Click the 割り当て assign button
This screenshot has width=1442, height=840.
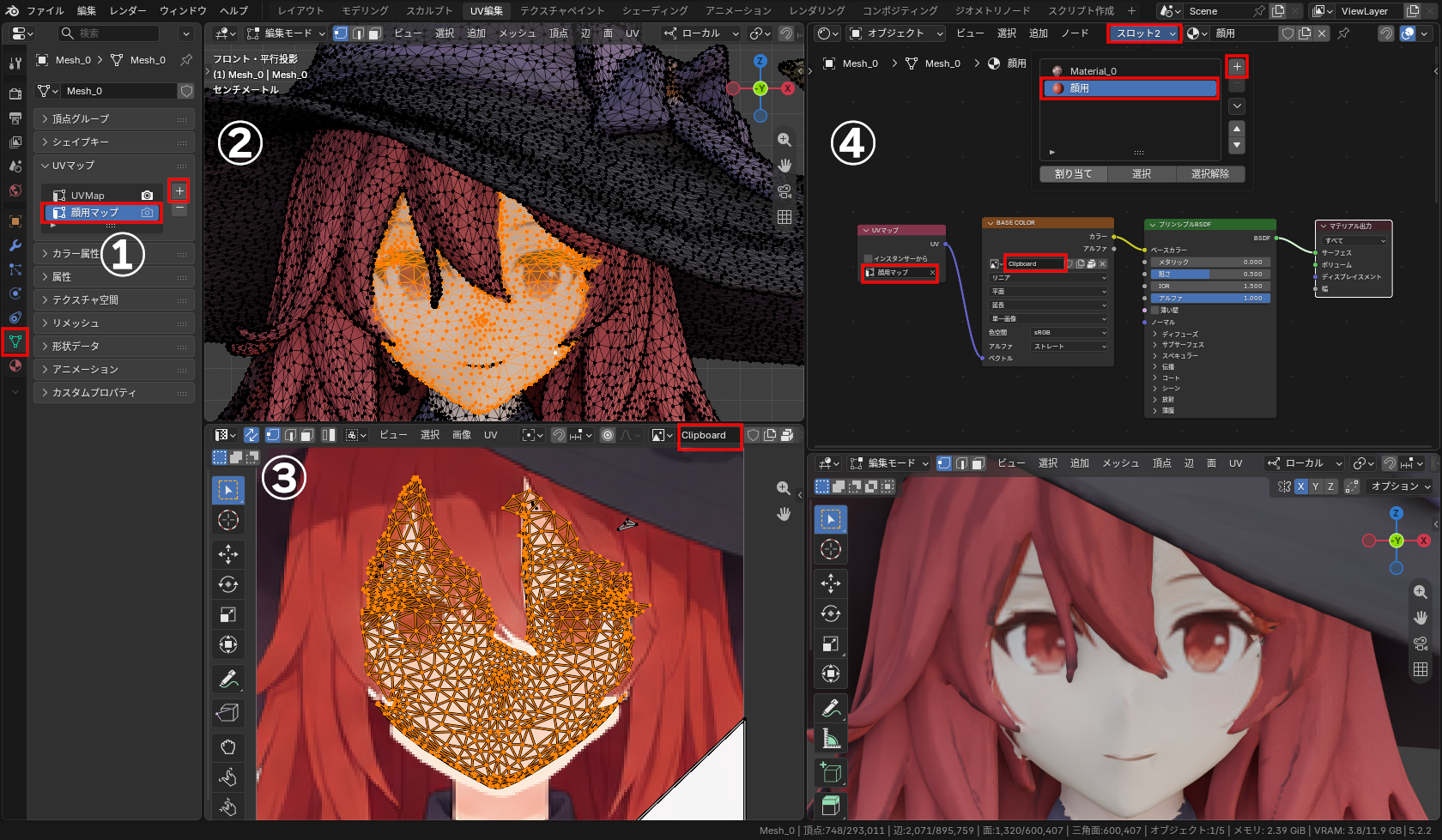coord(1073,173)
